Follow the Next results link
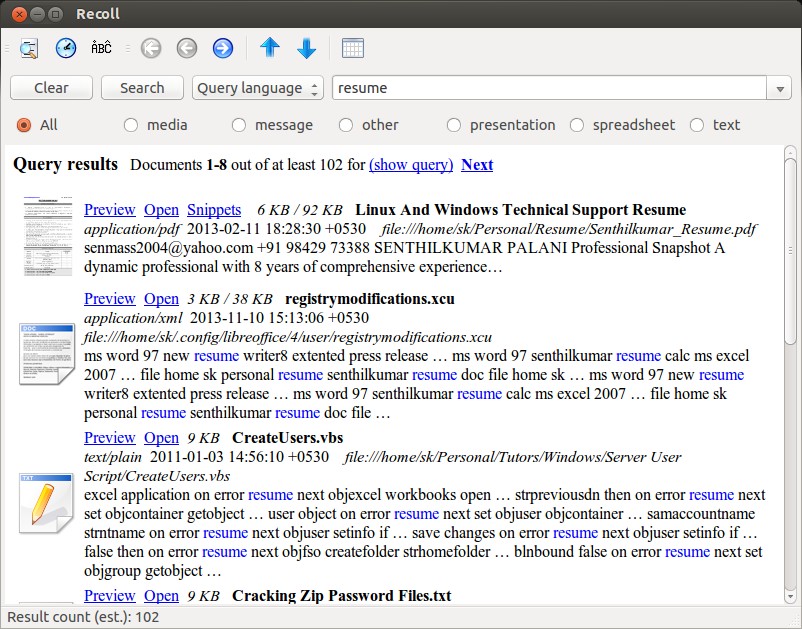802x629 pixels. pos(477,164)
